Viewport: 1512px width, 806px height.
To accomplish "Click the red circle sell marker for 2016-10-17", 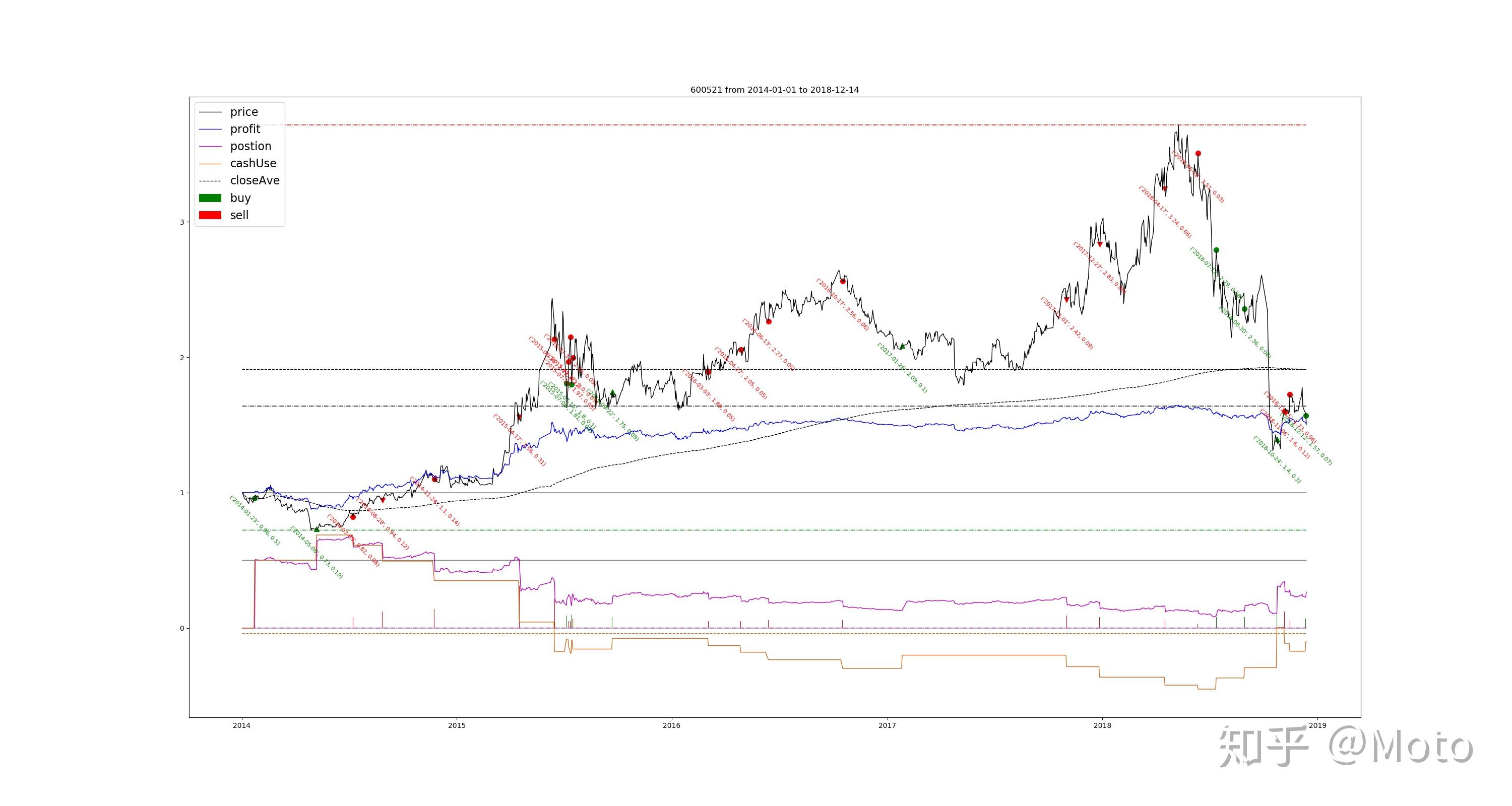I will tap(843, 282).
